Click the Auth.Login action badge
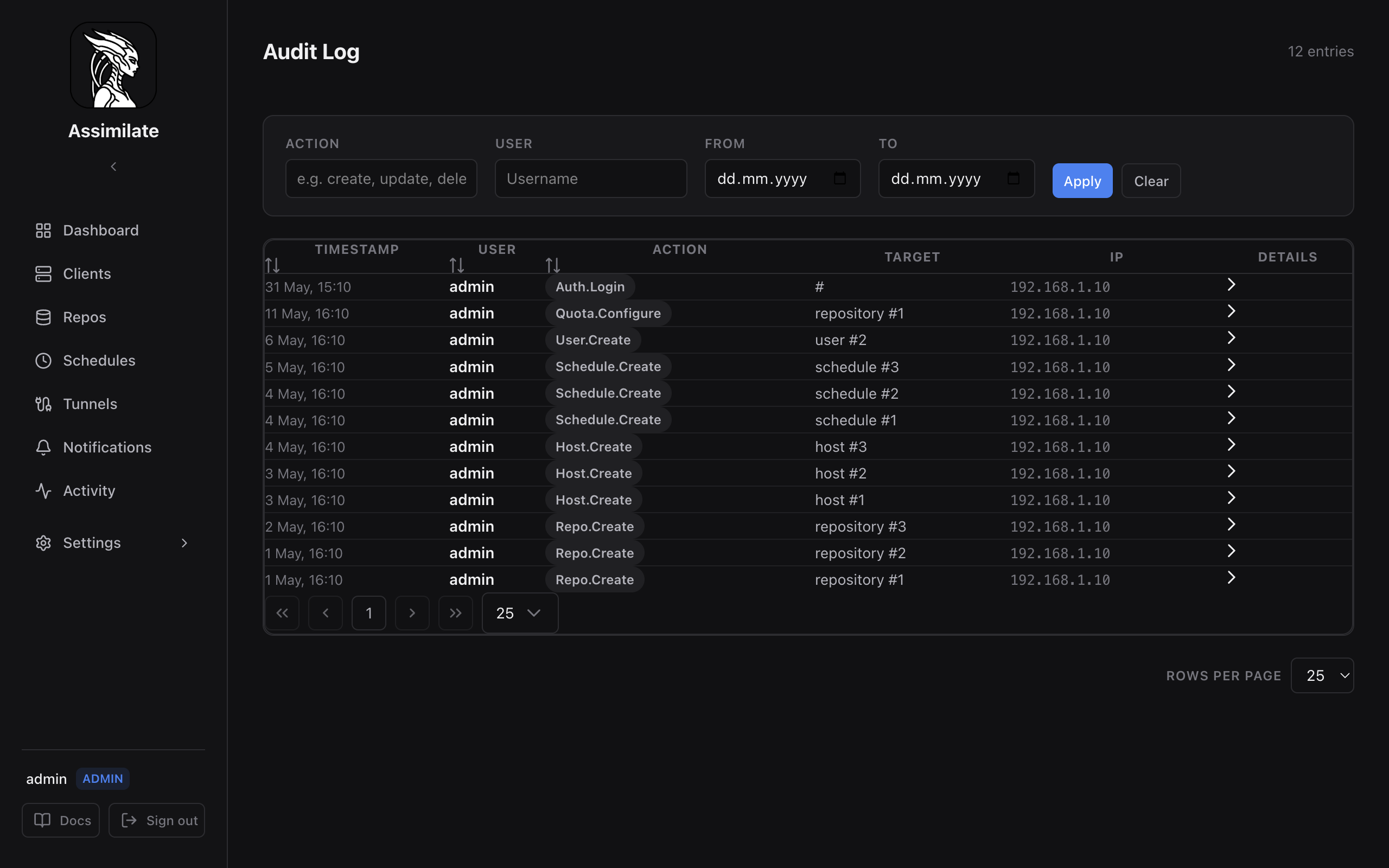The image size is (1389, 868). click(590, 287)
